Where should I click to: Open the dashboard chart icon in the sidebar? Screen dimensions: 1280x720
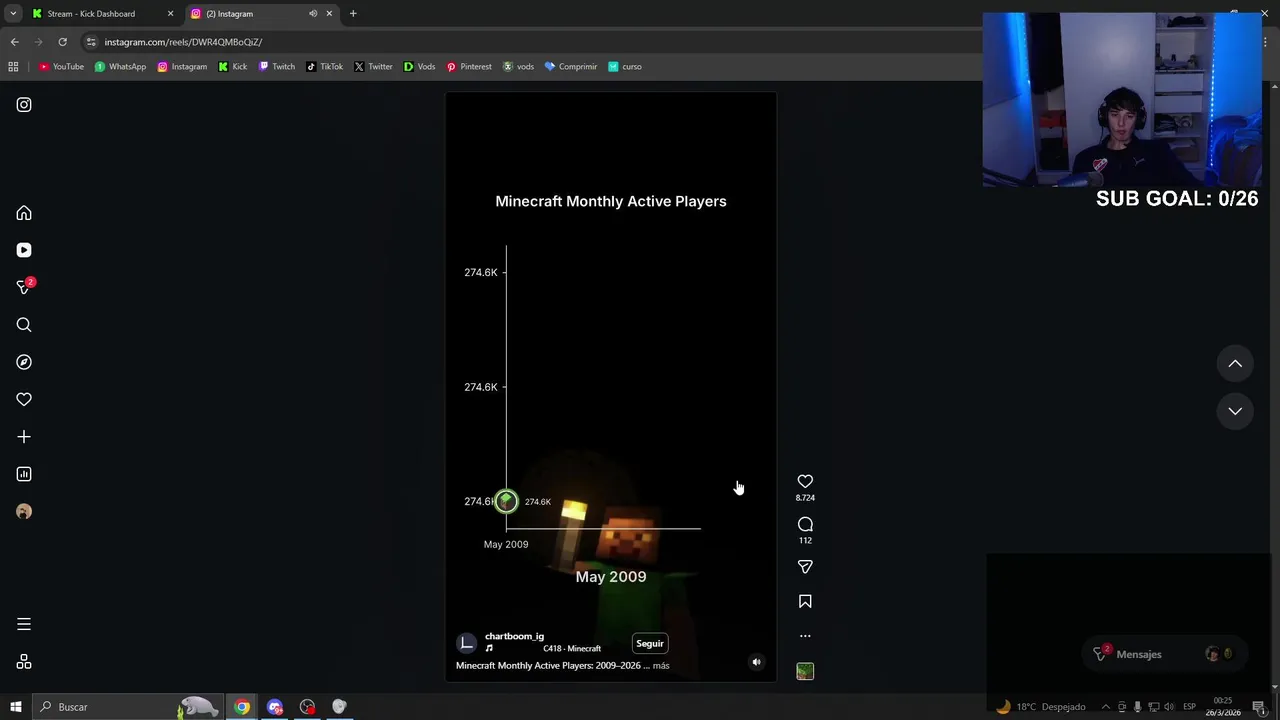(24, 474)
